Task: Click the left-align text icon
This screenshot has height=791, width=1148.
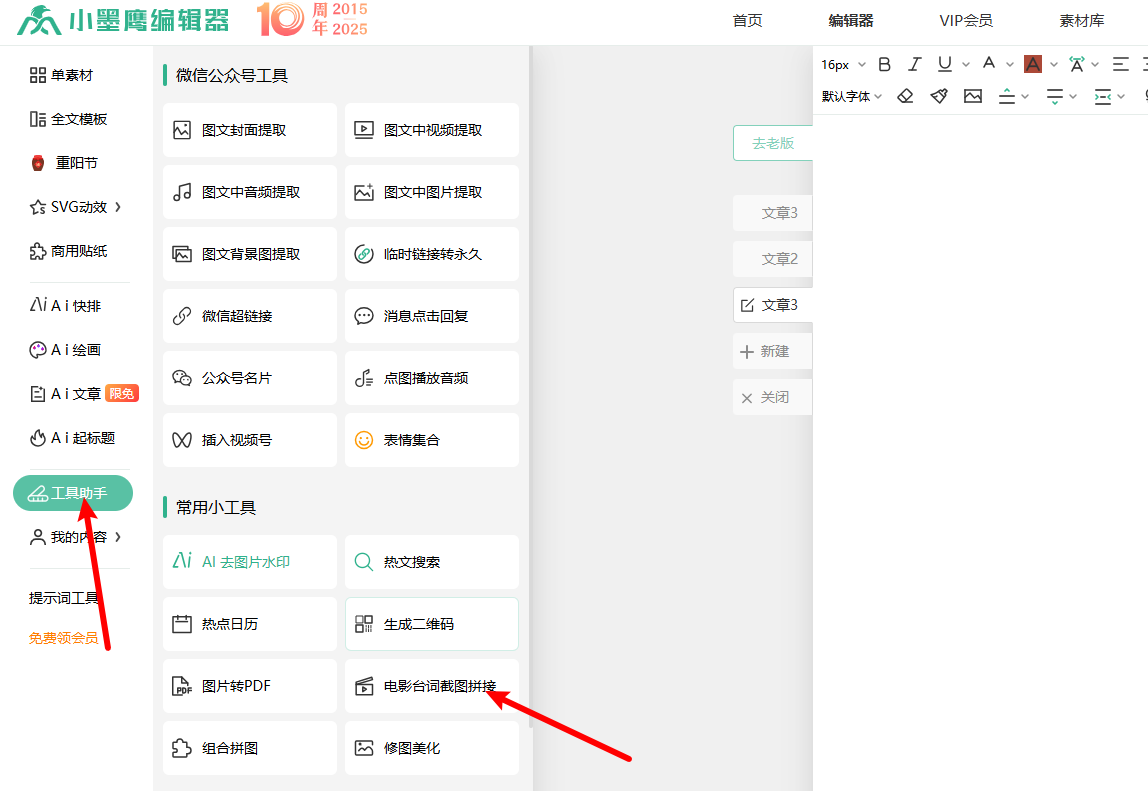Action: (1120, 64)
